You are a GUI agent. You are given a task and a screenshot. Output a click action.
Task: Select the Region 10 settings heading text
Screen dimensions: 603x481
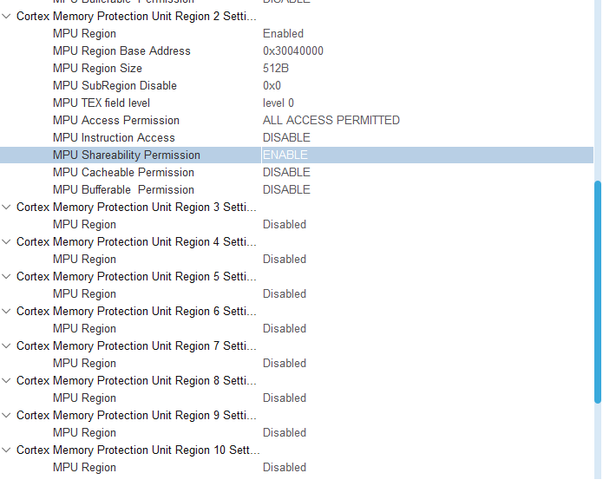[x=138, y=450]
